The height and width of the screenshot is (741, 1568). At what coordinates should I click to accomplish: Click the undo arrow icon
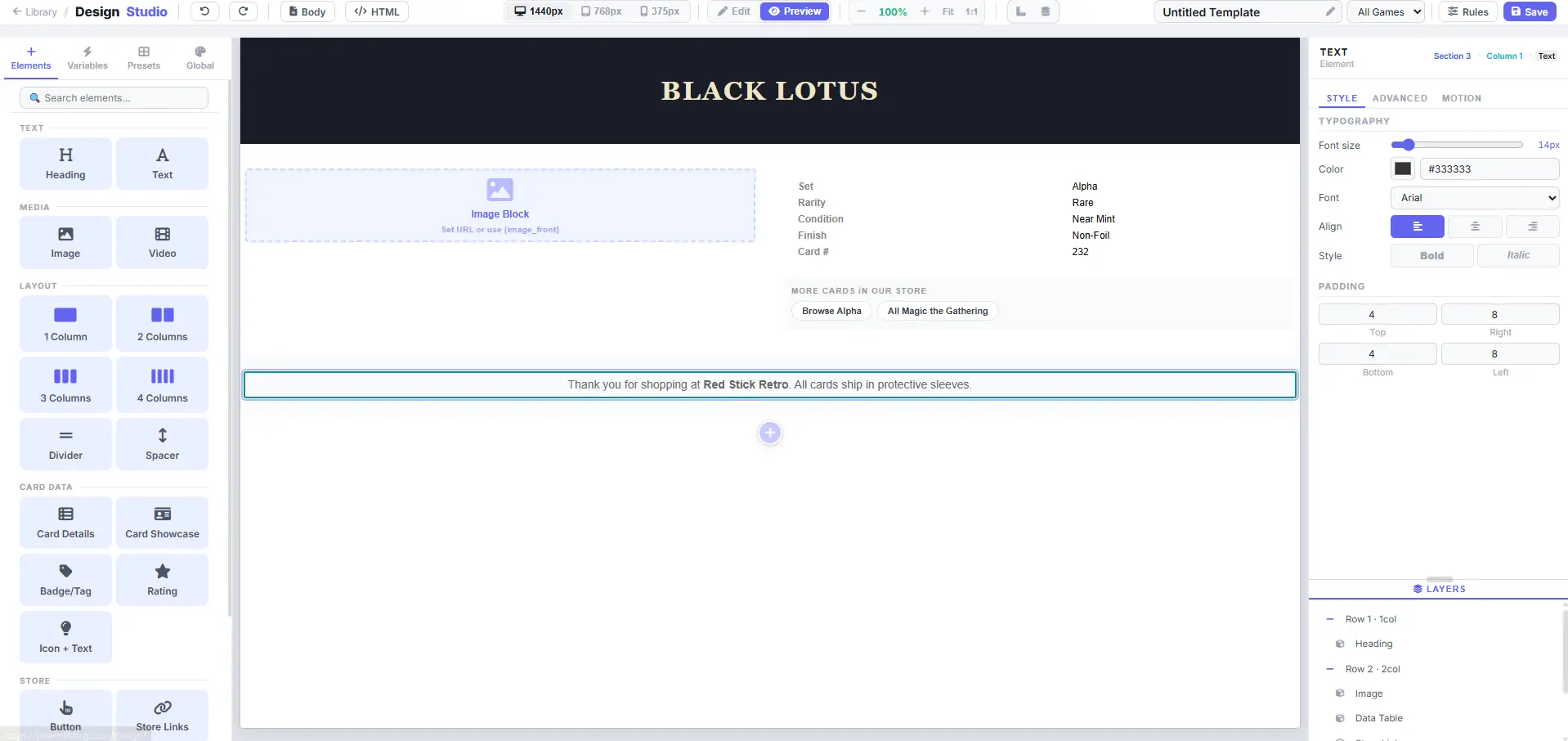(x=204, y=11)
